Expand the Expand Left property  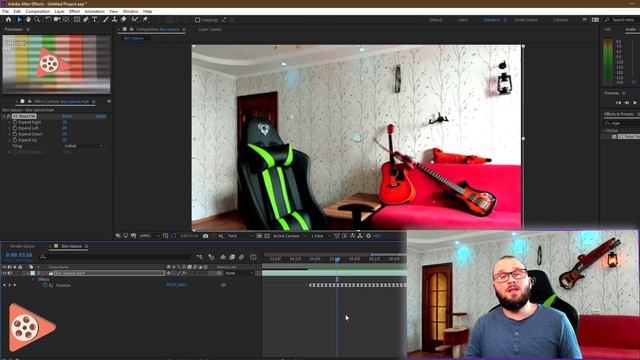9,128
